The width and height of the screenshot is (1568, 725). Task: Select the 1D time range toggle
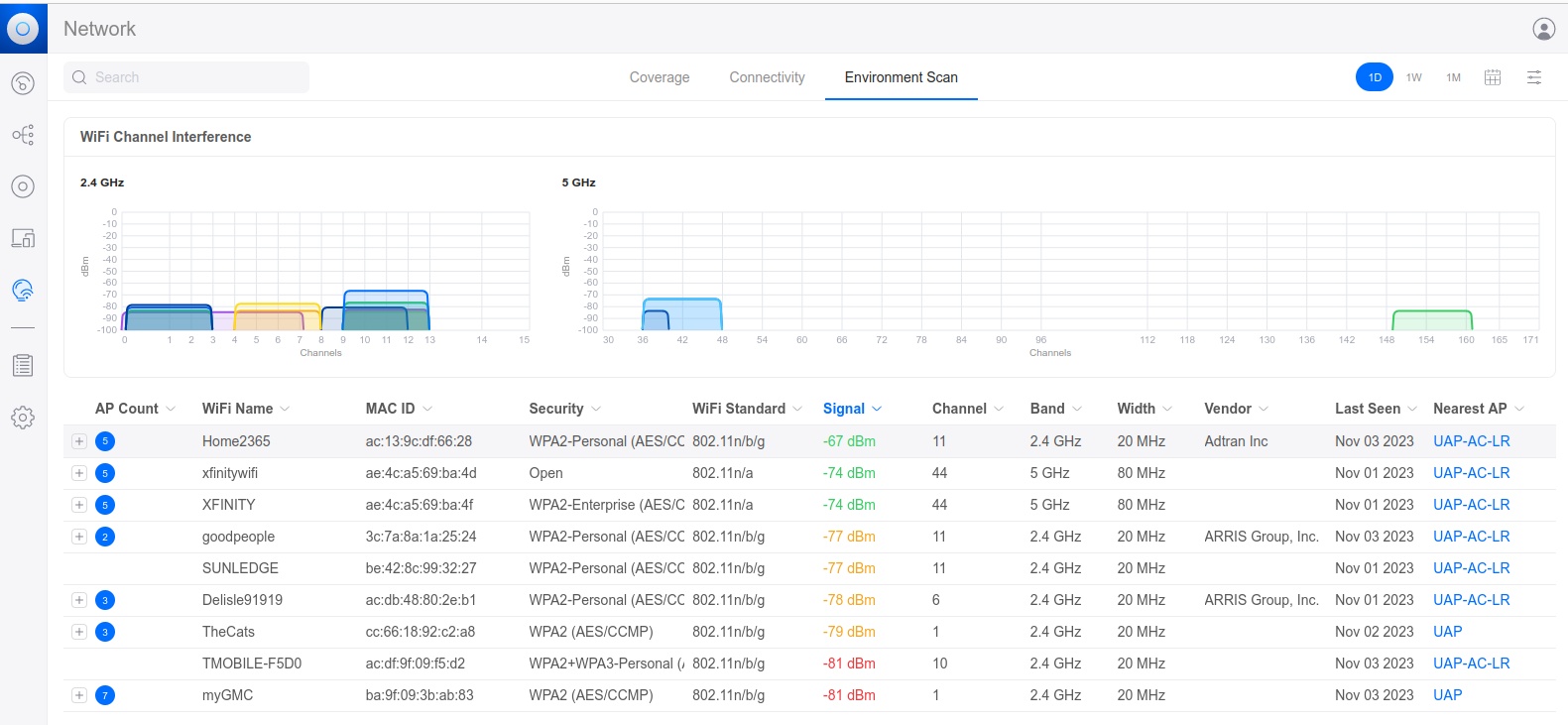pos(1375,77)
